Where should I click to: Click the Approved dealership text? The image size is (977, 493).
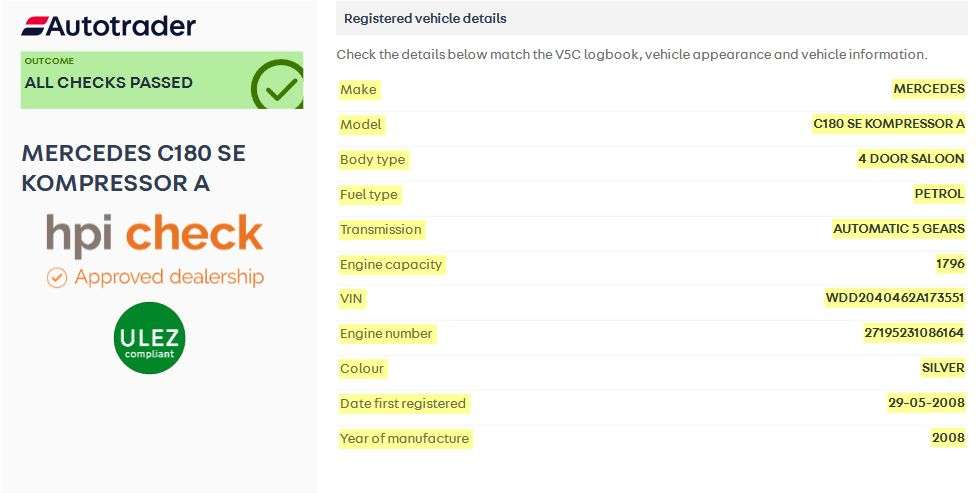169,277
